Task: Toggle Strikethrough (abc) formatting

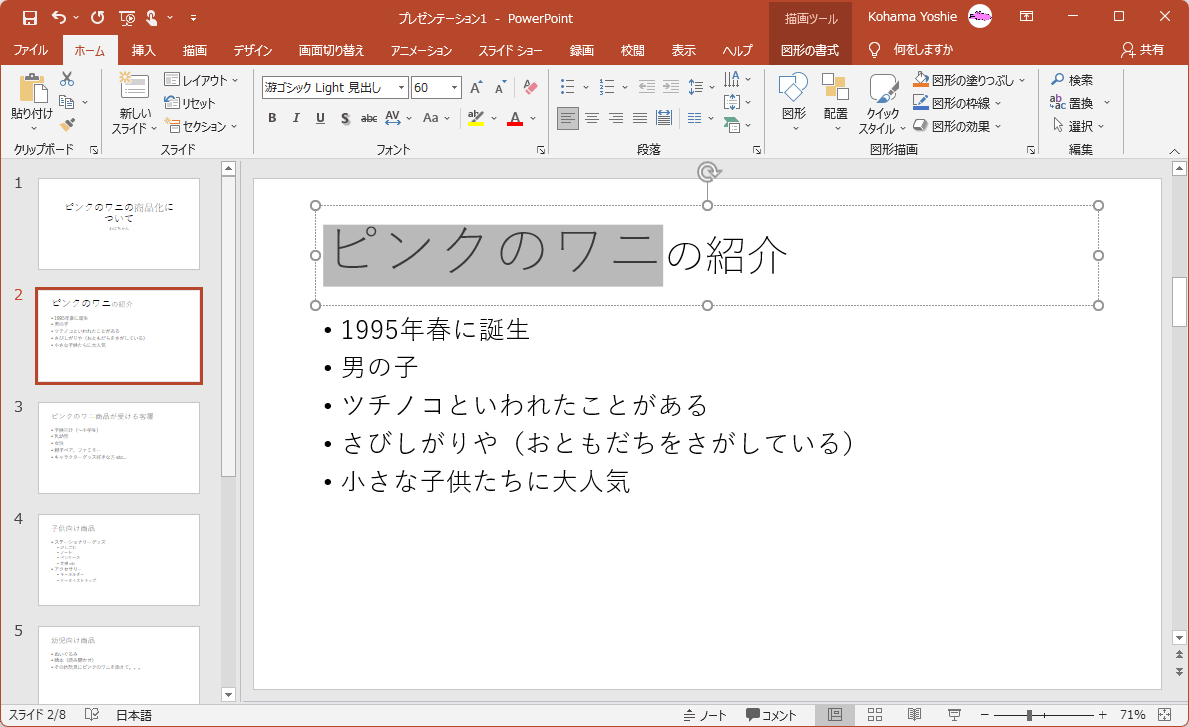Action: point(369,118)
